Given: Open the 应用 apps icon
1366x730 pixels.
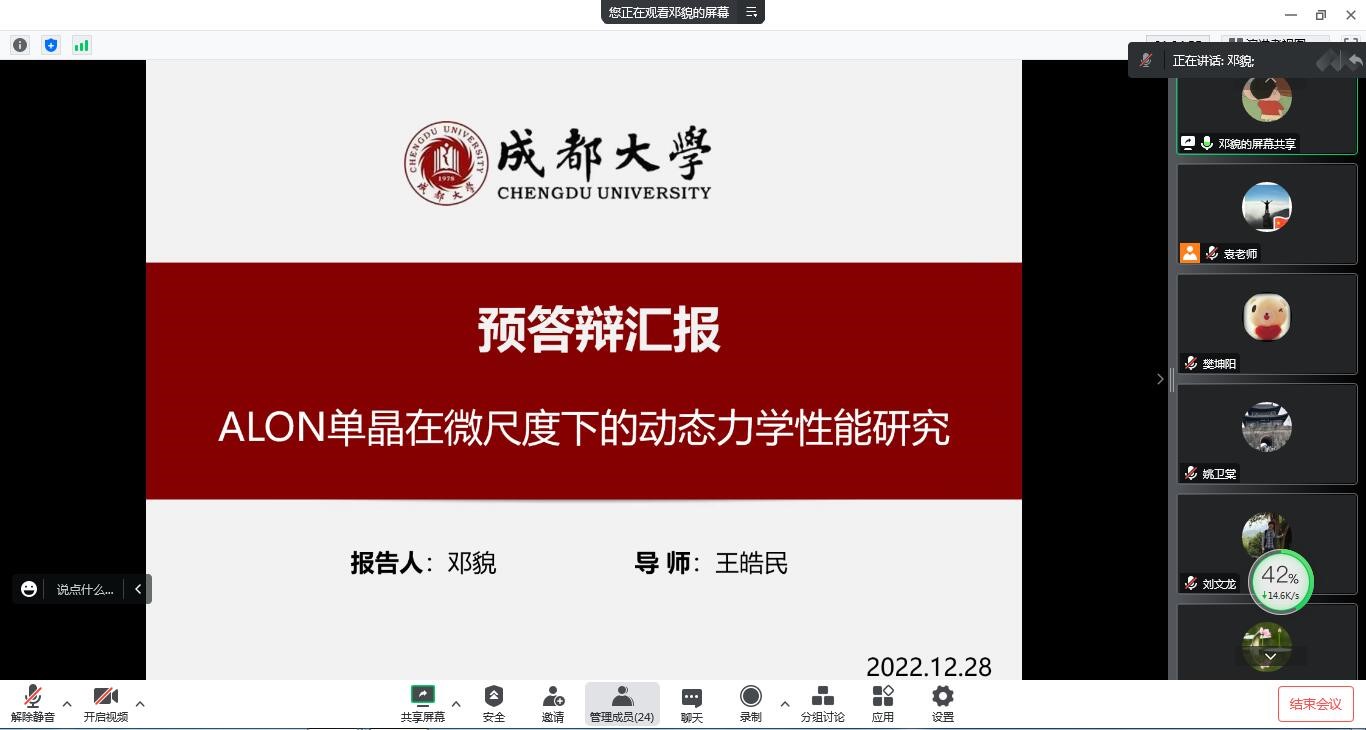Looking at the screenshot, I should (x=882, y=703).
